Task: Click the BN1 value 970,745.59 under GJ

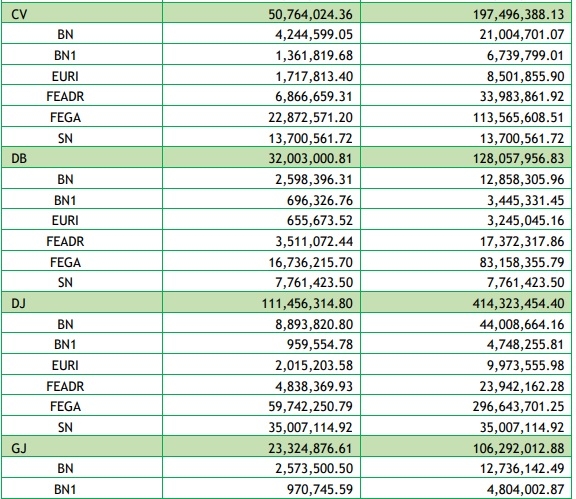Action: (320, 489)
